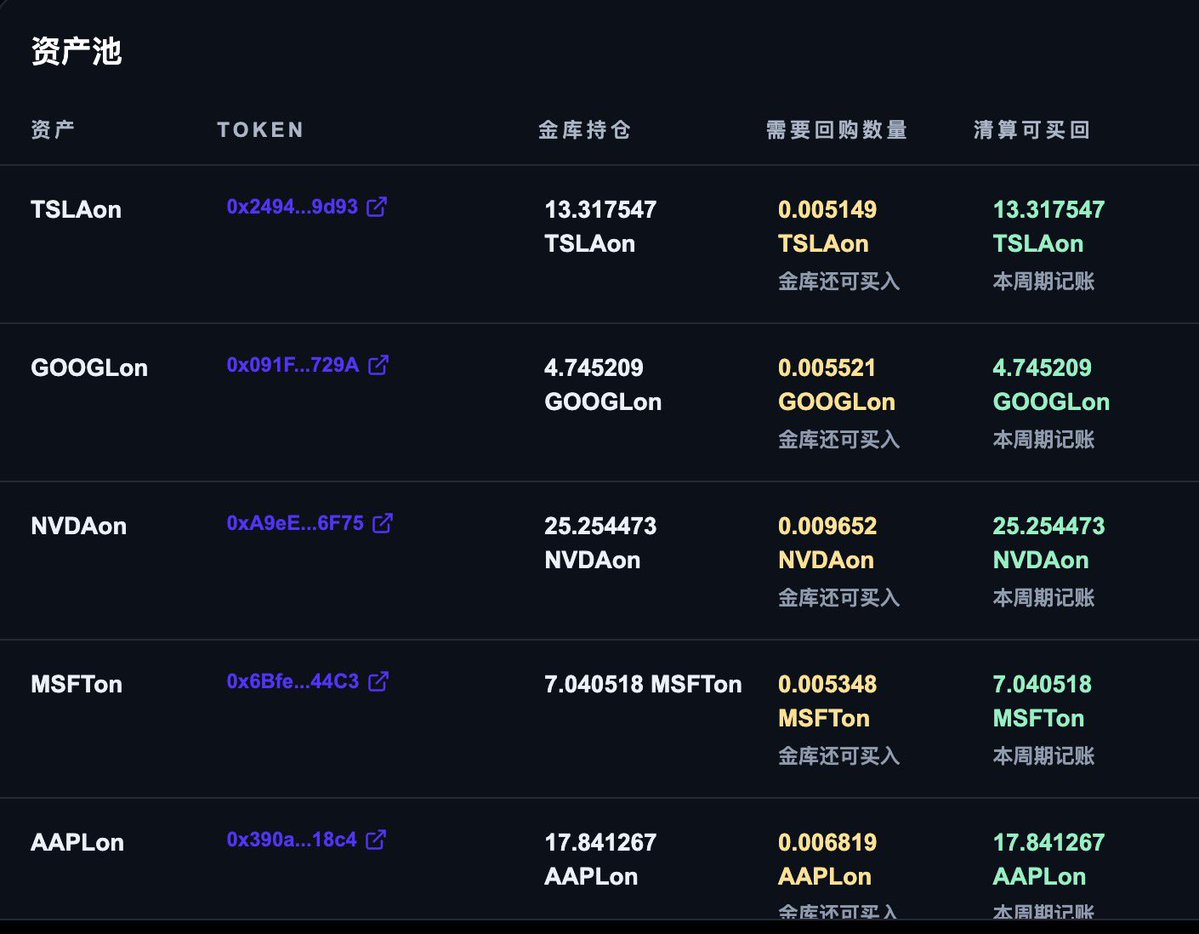Open external link icon for NVDAon token
Screen dimensions: 1199x934
coord(382,523)
